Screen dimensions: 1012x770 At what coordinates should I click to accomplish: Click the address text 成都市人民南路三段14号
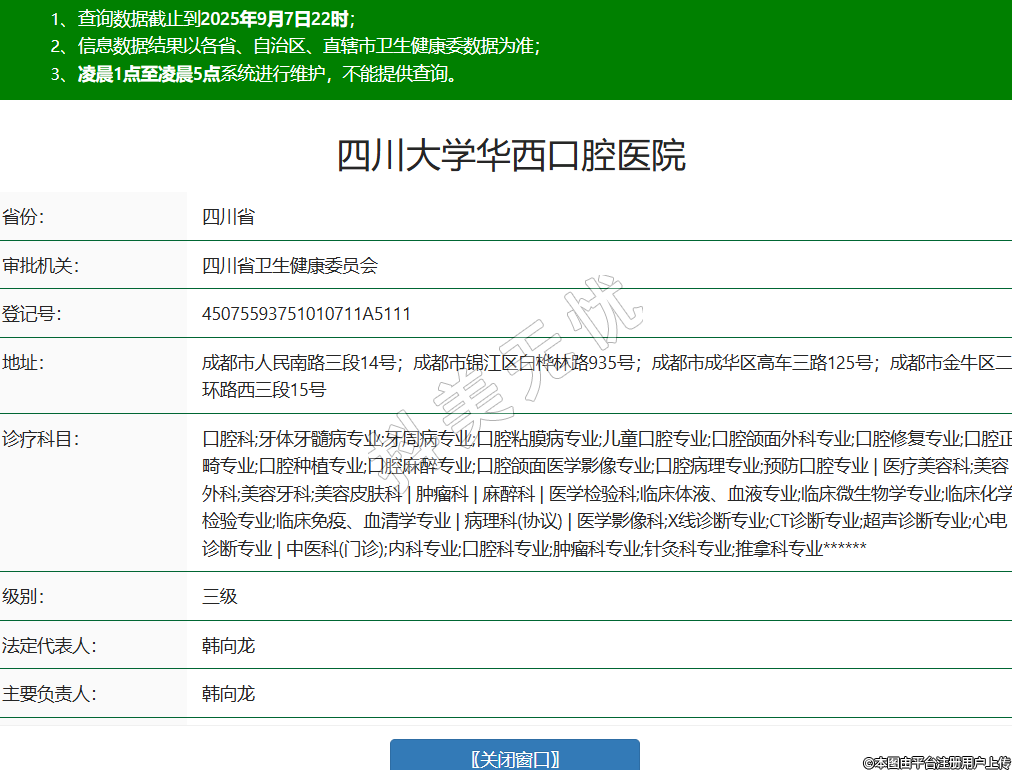pos(299,363)
